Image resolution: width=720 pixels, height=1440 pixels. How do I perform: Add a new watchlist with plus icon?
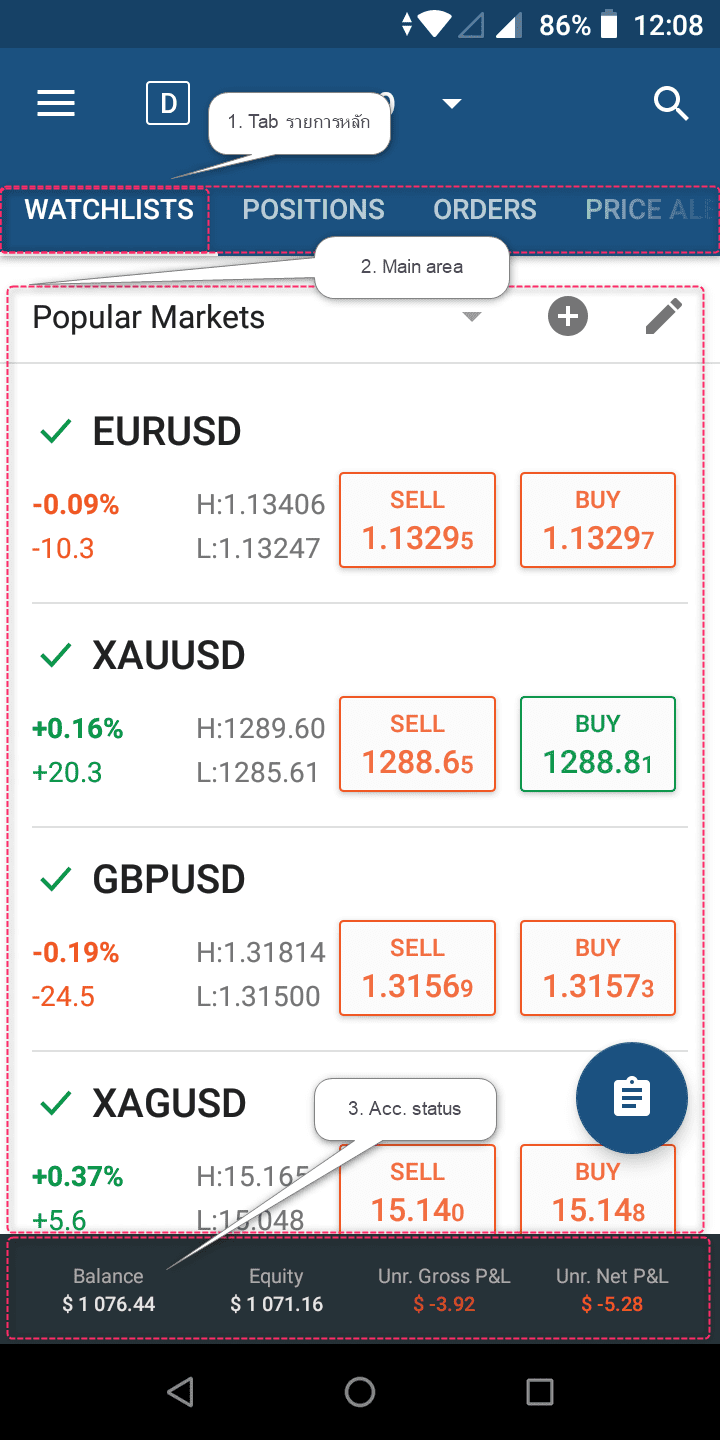coord(567,318)
